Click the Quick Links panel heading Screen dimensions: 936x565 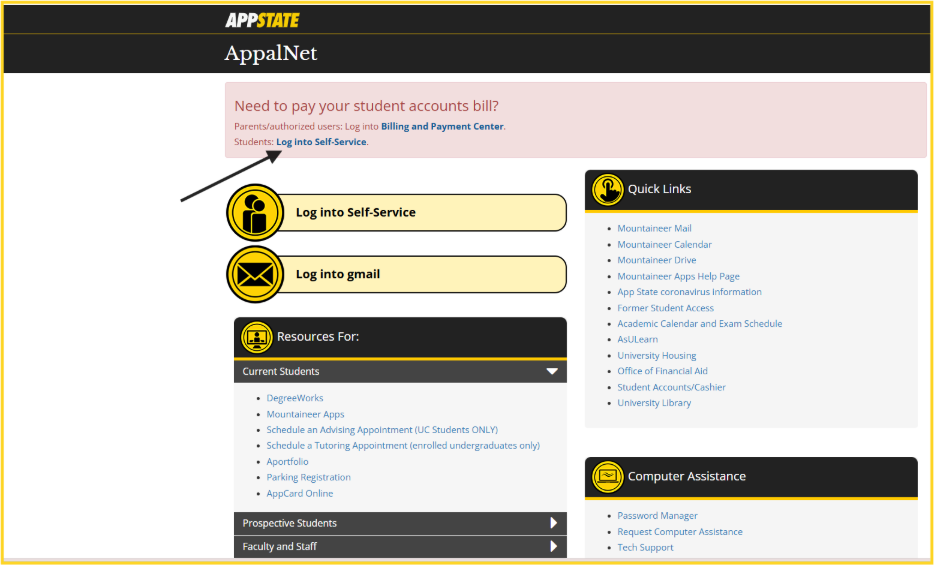[x=660, y=189]
